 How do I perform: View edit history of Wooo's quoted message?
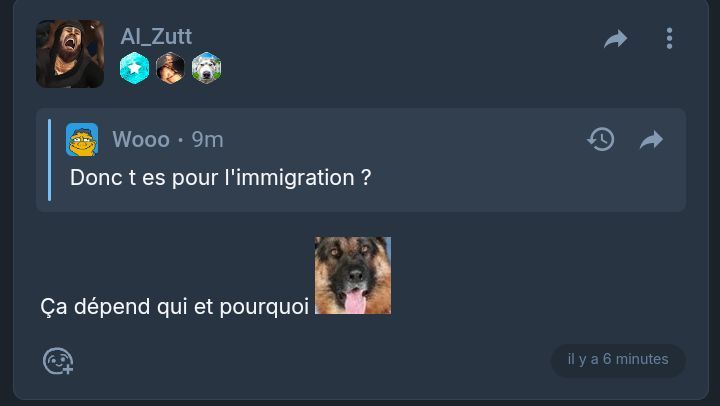point(601,139)
